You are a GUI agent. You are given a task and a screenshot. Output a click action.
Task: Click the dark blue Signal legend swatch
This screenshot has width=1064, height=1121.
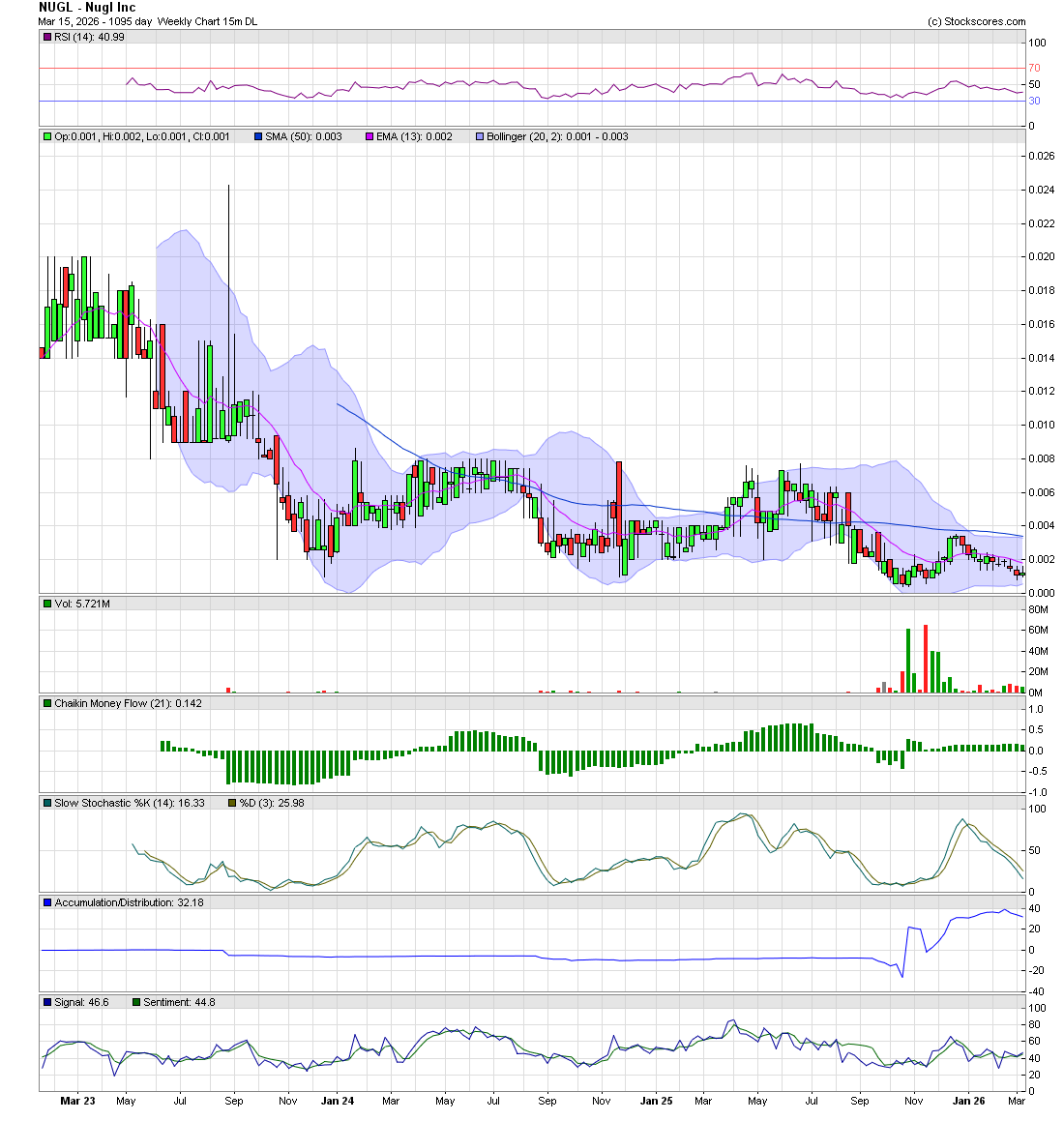pyautogui.click(x=47, y=1003)
